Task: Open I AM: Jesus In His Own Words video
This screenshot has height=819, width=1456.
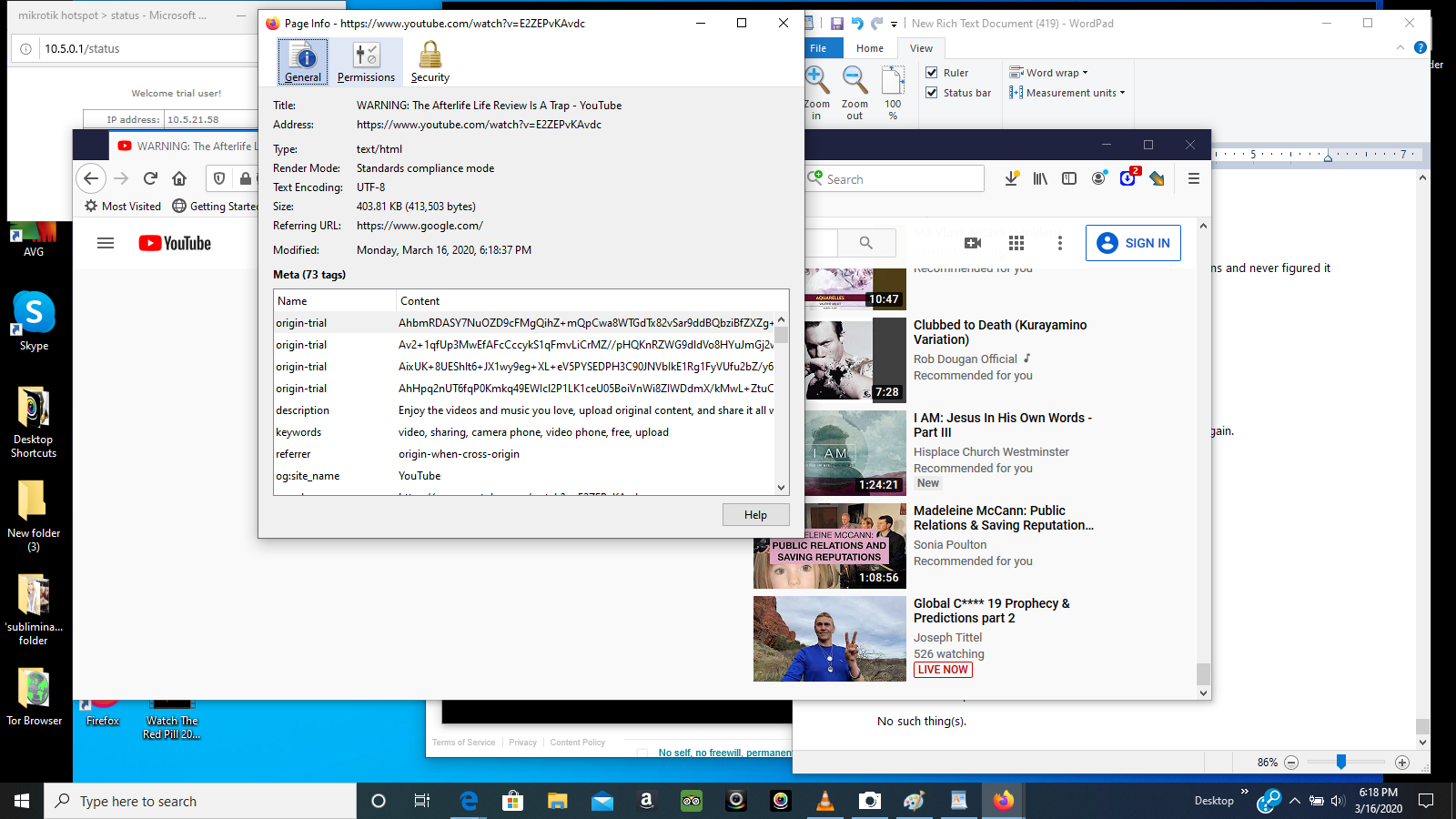Action: (1003, 425)
